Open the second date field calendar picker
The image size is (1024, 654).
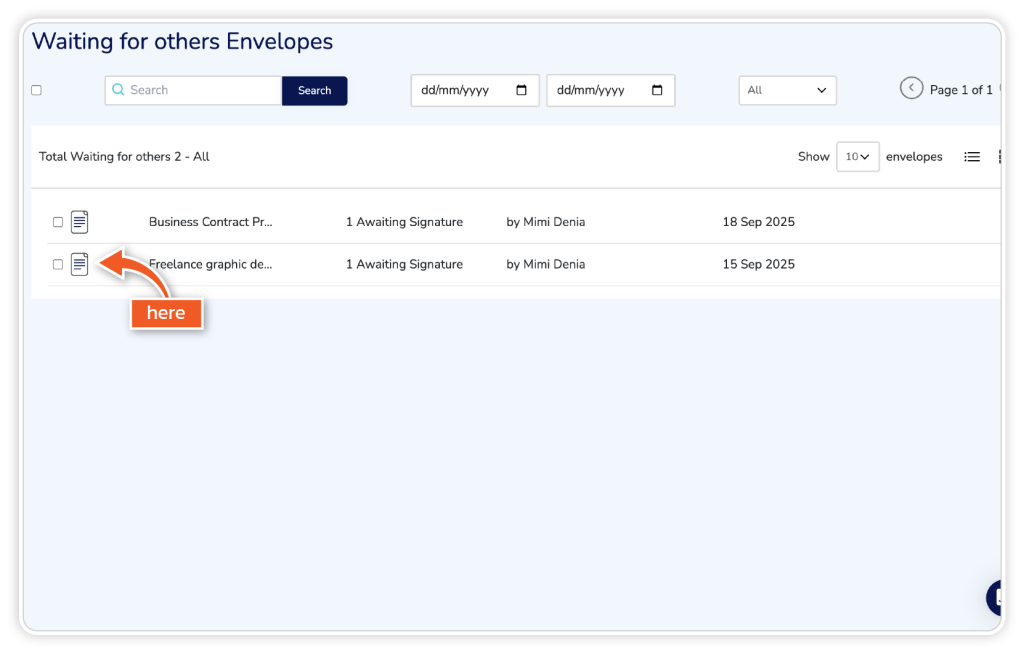(x=657, y=90)
